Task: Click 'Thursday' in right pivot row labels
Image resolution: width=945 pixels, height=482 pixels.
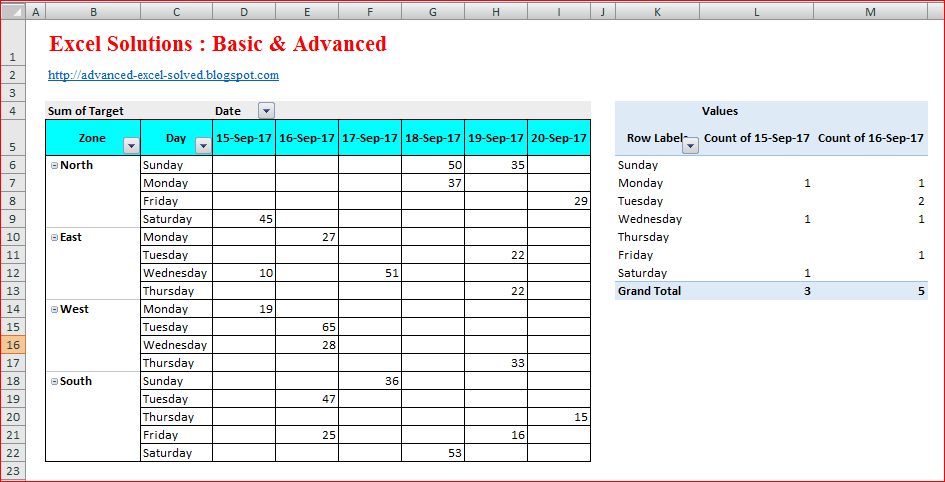Action: (643, 237)
